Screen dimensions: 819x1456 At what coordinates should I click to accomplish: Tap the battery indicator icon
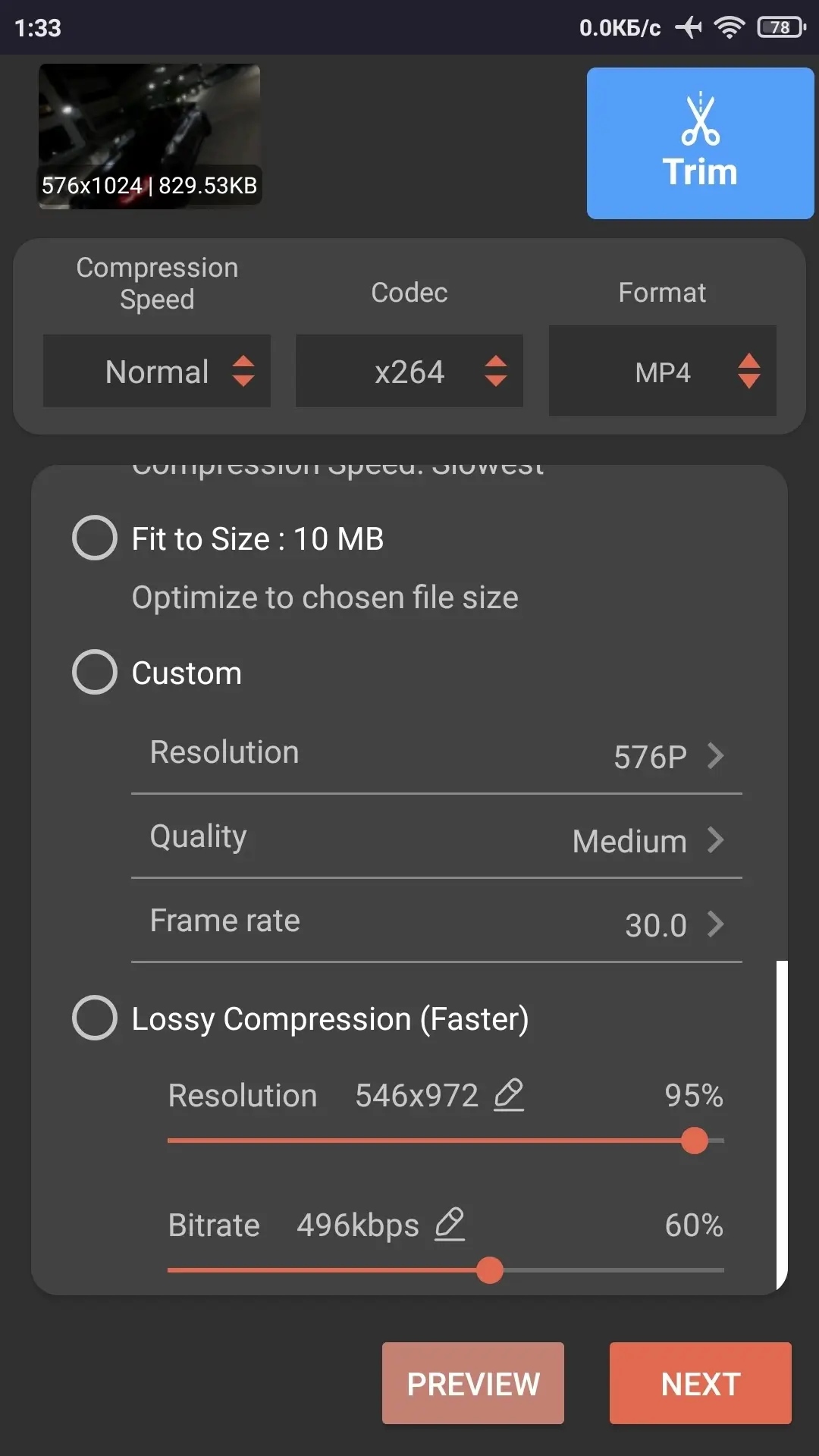pos(780,28)
